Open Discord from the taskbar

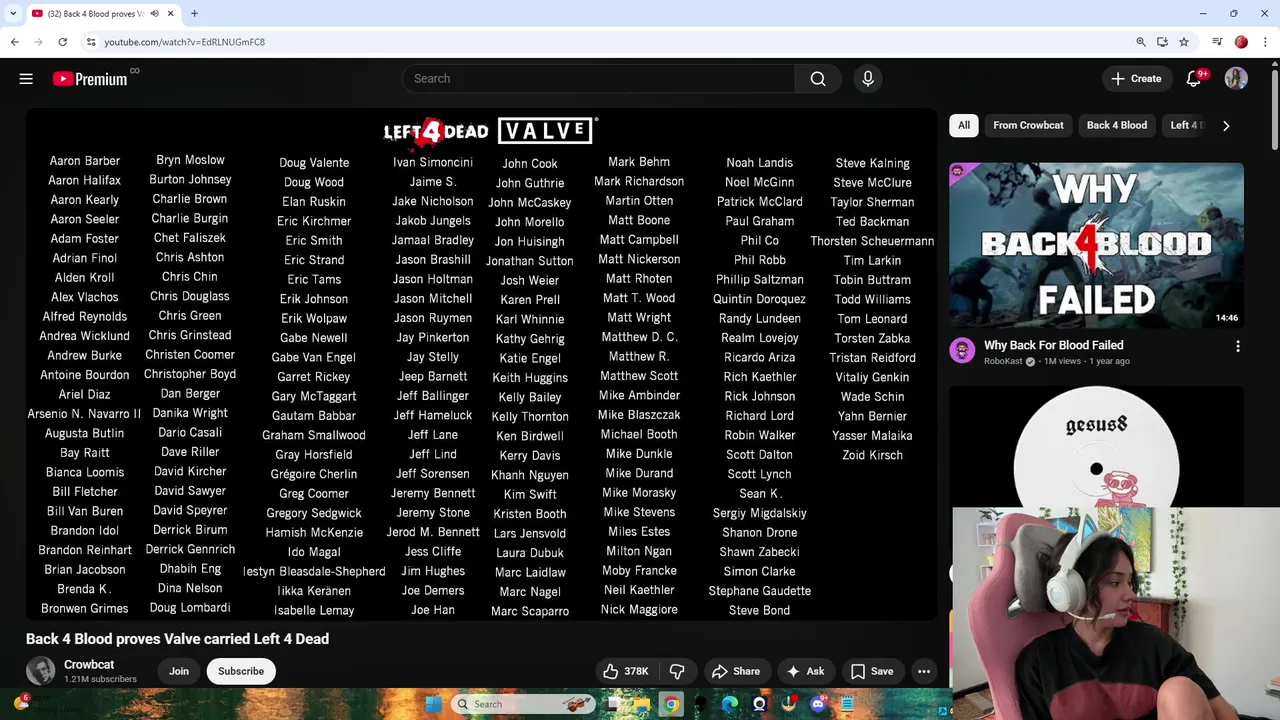coord(819,704)
